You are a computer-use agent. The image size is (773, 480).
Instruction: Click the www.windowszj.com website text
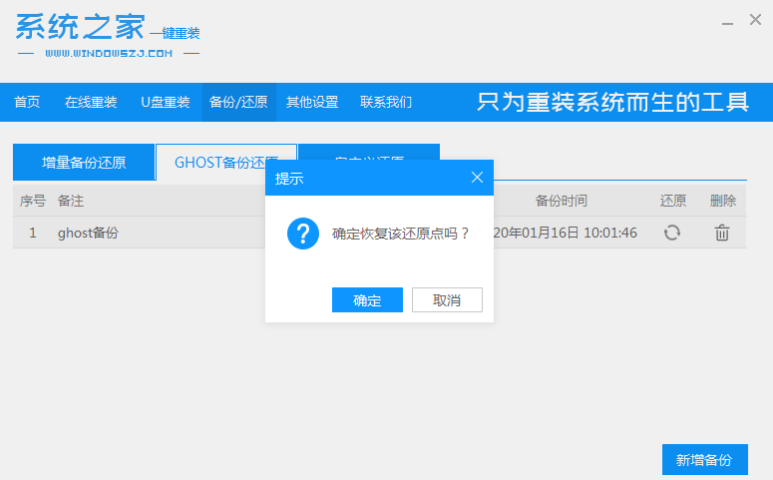coord(109,53)
